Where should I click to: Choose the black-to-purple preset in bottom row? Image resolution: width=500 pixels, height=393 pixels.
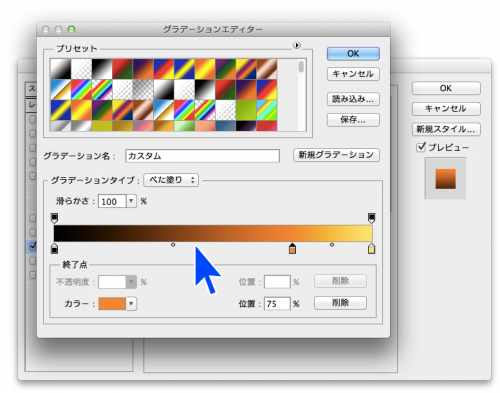coord(246,126)
